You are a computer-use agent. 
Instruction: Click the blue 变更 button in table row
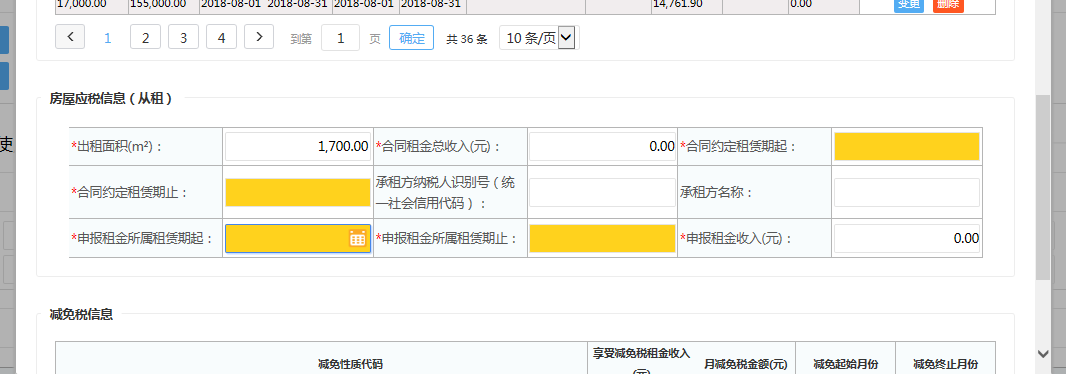pos(908,5)
